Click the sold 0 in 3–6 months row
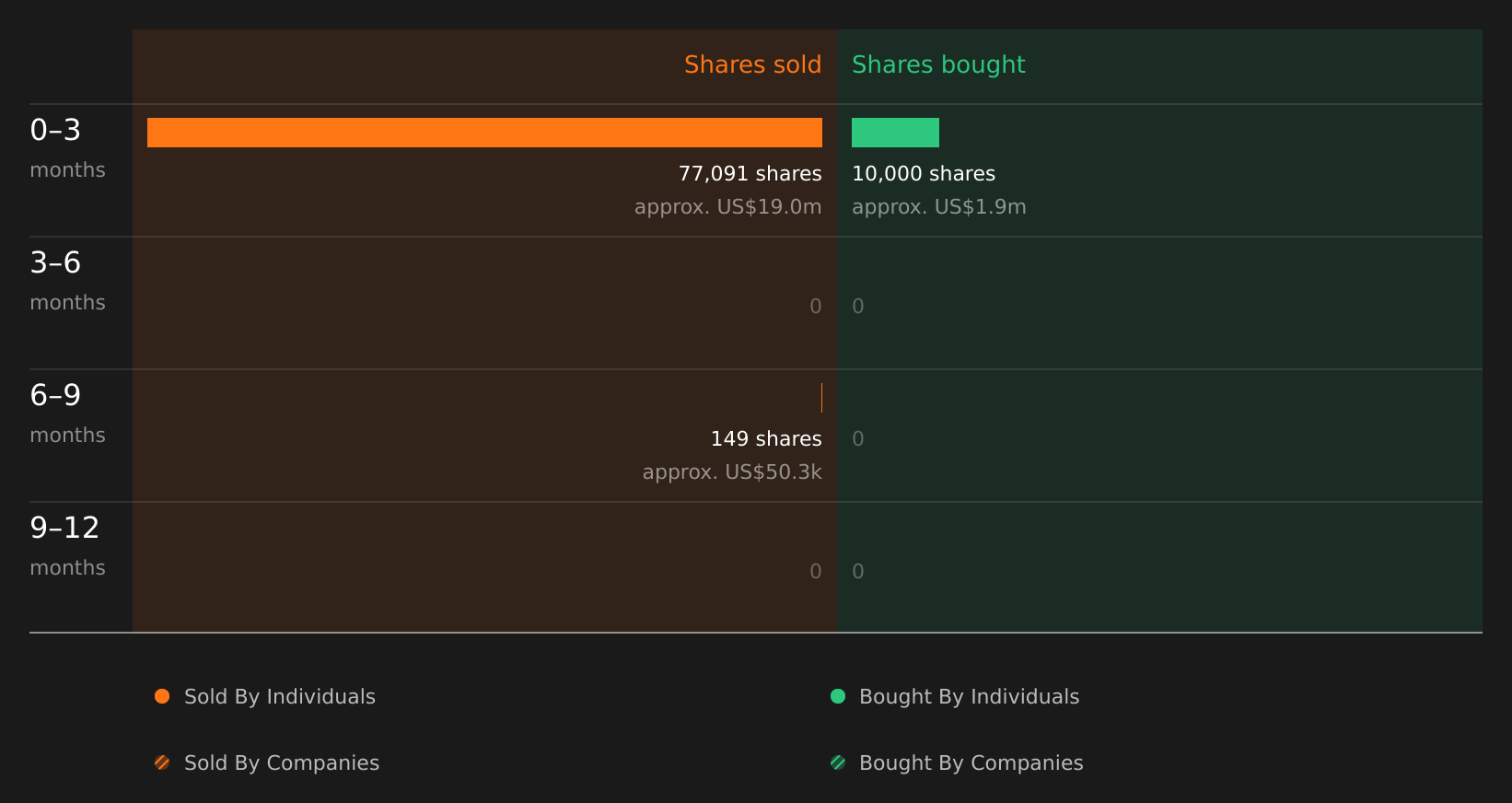The width and height of the screenshot is (1512, 803). tap(816, 306)
